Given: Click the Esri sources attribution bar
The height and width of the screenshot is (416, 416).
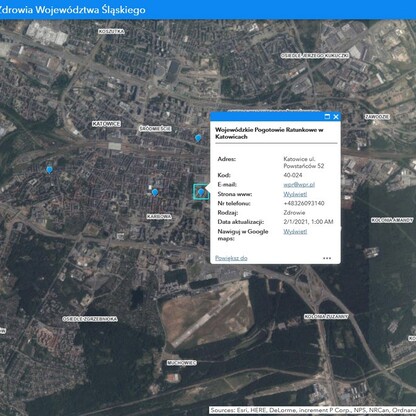Looking at the screenshot, I should [313, 410].
